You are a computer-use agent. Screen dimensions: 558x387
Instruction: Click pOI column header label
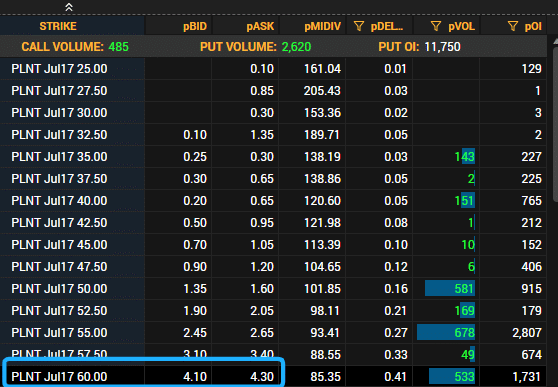tap(533, 26)
